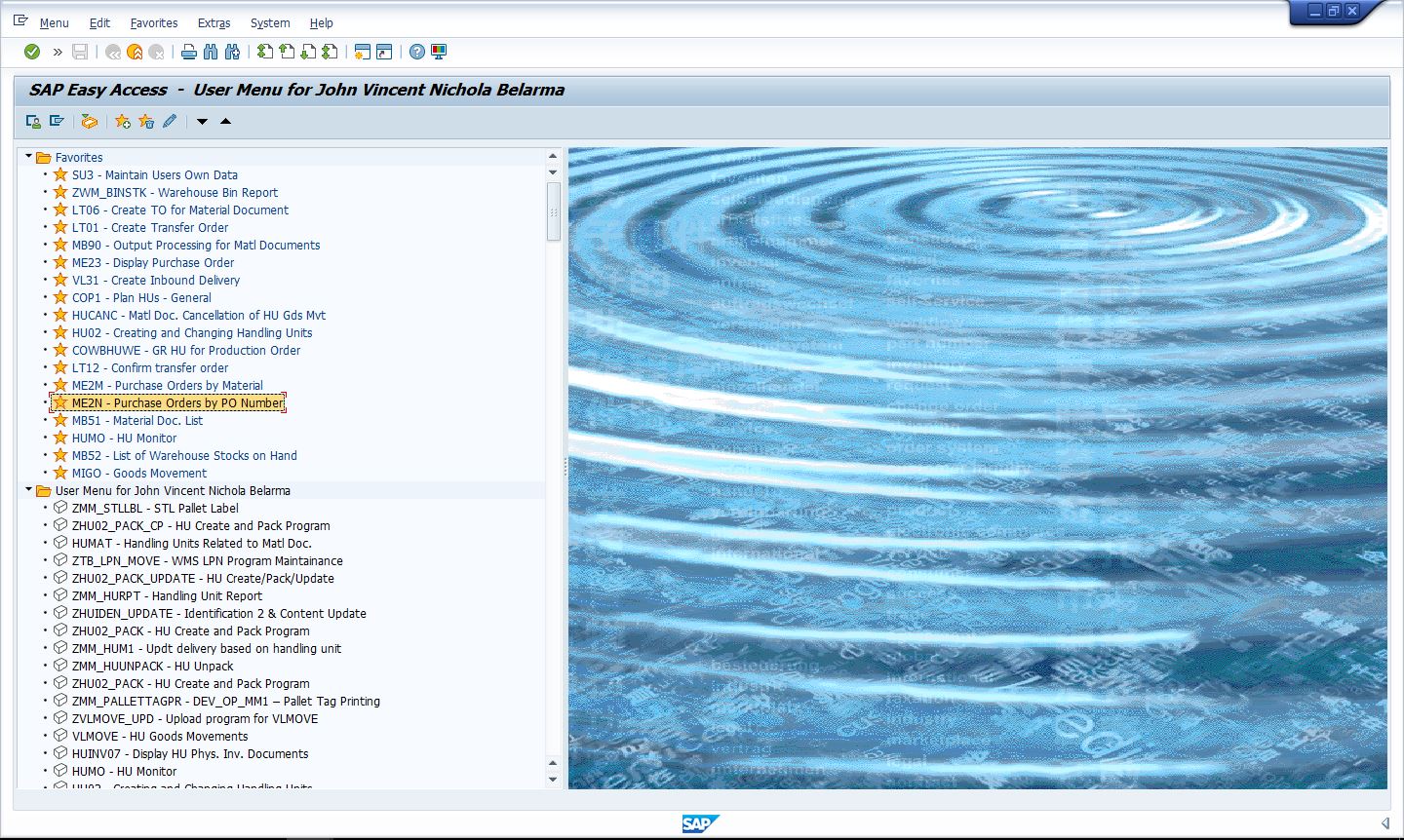The height and width of the screenshot is (840, 1404).
Task: Select COP1 - Plan HUs - General
Action: 141,298
